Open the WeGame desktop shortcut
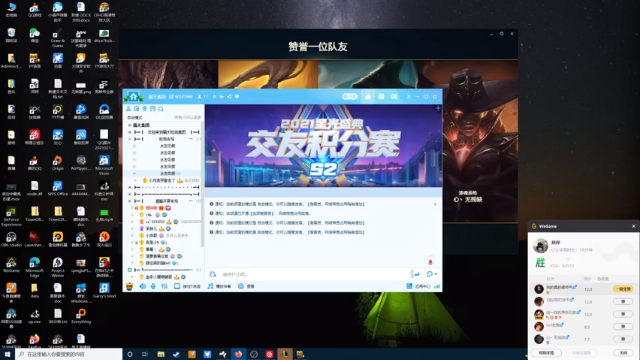 (x=11, y=265)
